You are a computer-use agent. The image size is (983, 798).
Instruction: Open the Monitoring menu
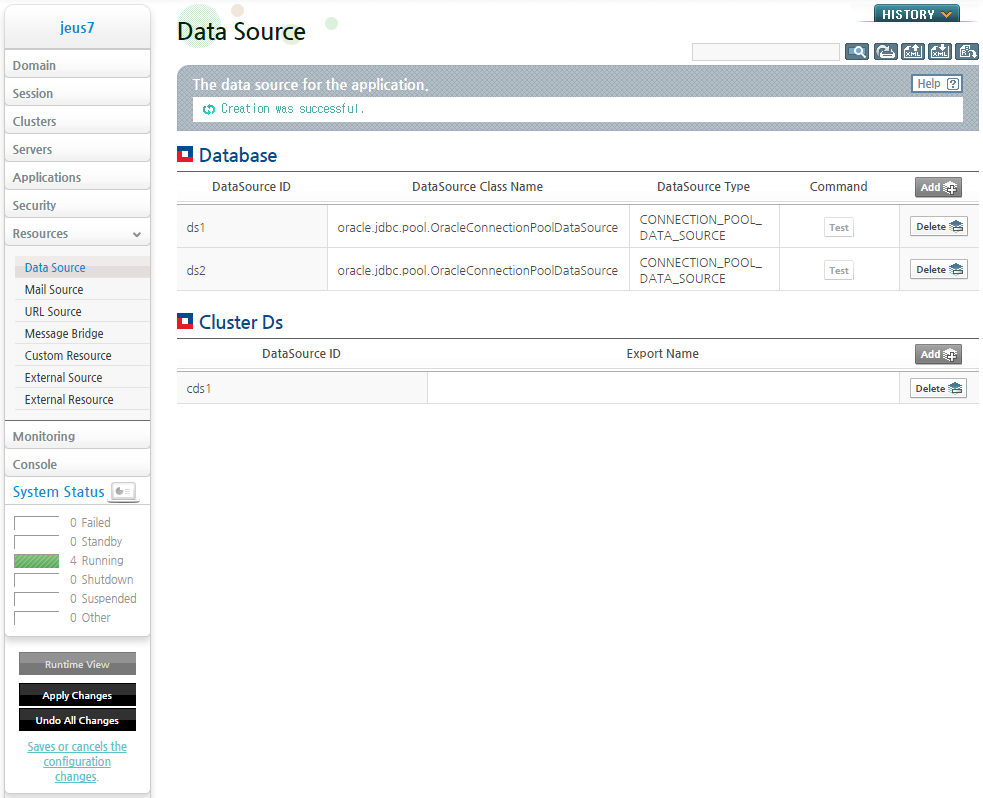click(77, 436)
